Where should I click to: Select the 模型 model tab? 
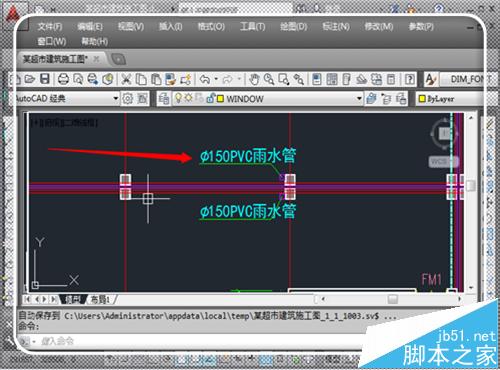[x=73, y=299]
